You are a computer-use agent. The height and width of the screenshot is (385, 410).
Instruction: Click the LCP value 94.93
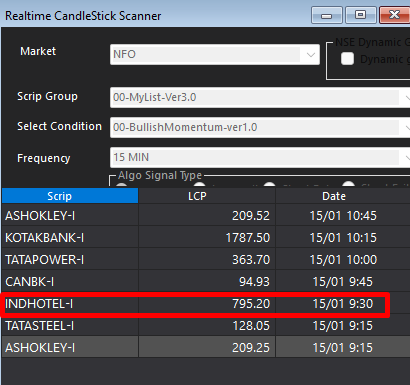[x=254, y=282]
